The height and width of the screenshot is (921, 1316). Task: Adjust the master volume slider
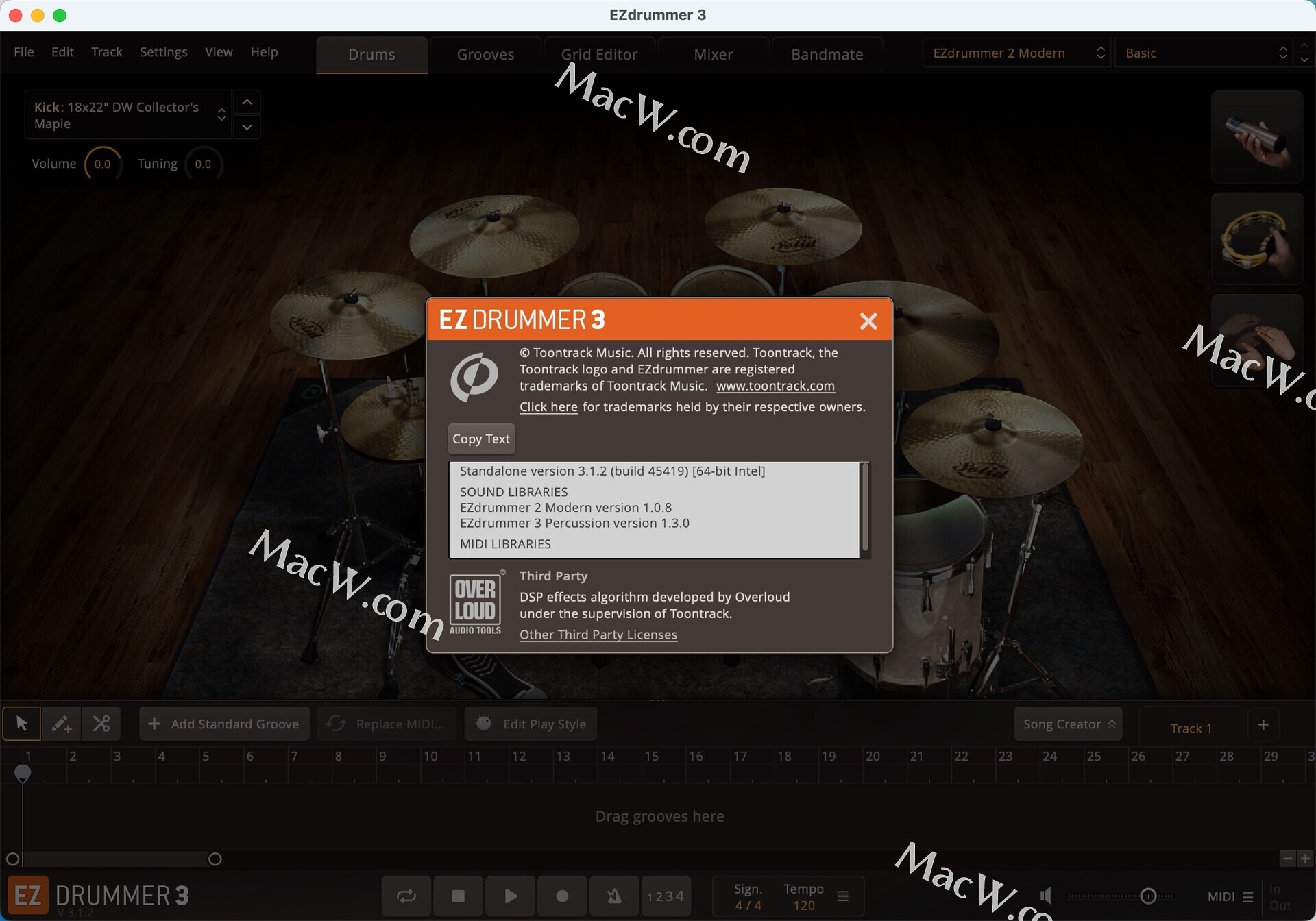point(1148,896)
